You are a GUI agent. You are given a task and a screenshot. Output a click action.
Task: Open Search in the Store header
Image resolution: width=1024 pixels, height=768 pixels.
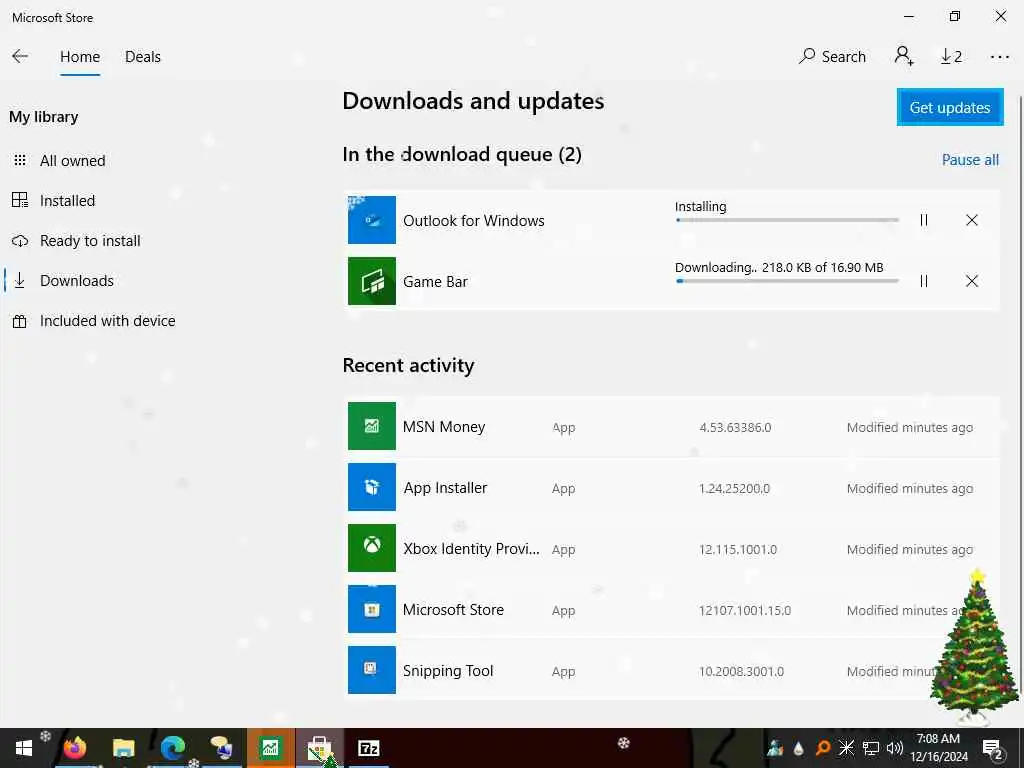click(x=832, y=57)
